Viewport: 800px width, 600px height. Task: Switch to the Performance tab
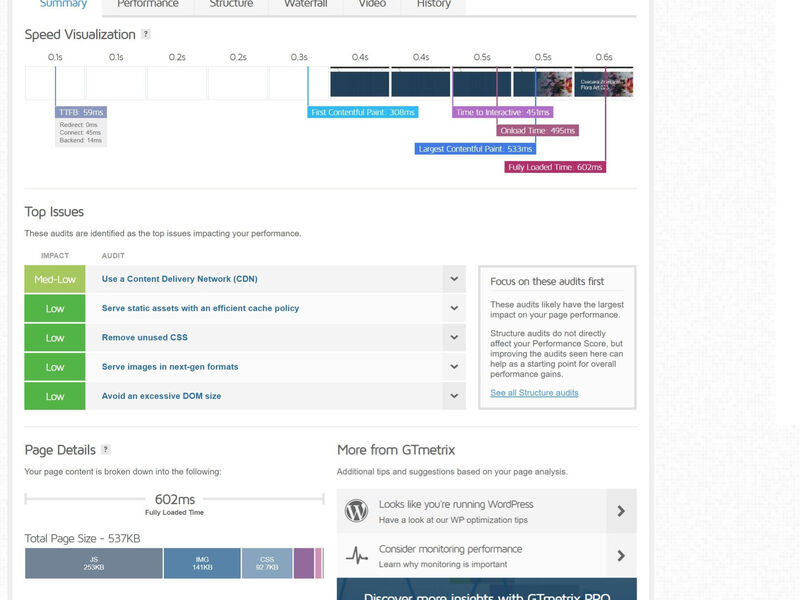147,5
